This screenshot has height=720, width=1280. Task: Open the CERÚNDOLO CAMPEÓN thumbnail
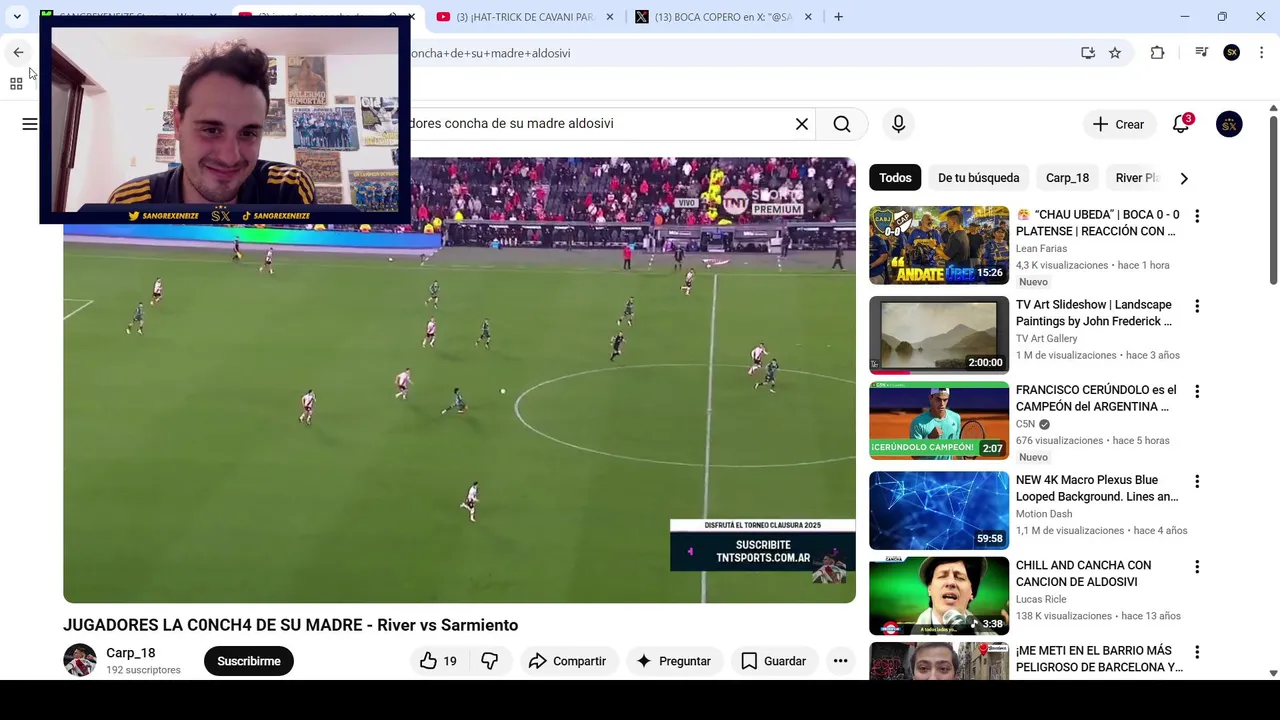tap(939, 420)
